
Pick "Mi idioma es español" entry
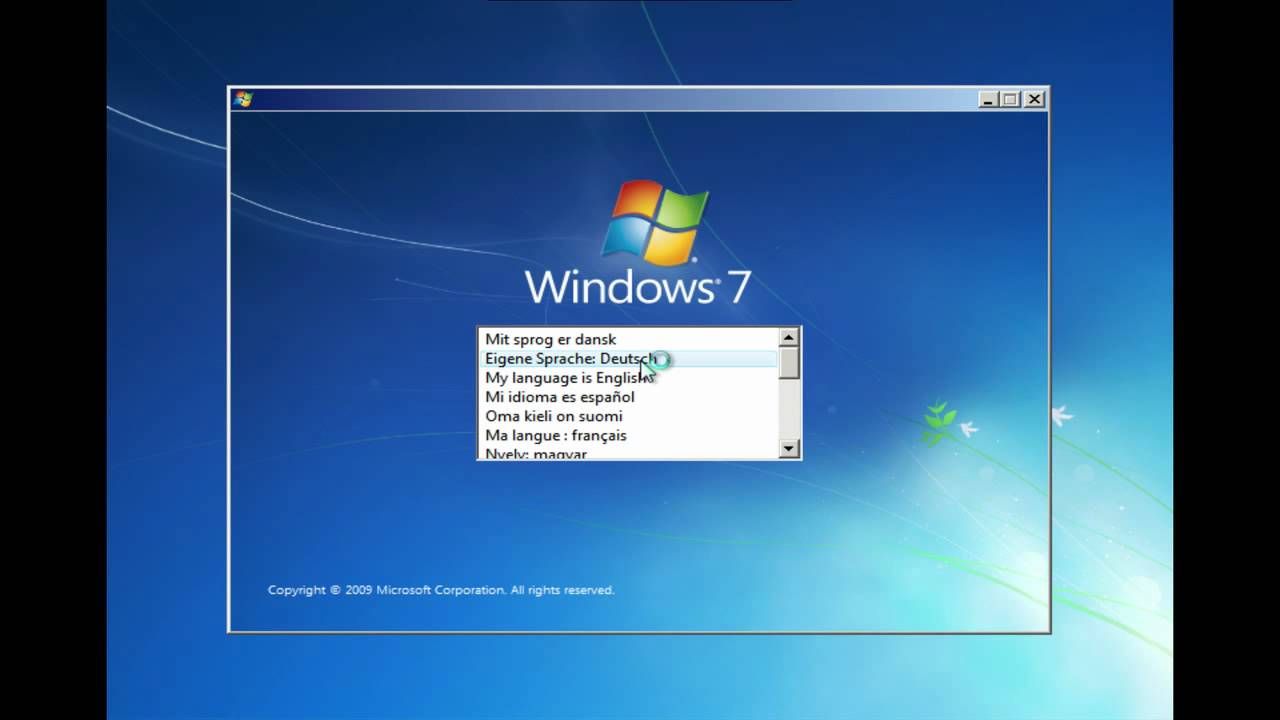(x=629, y=397)
